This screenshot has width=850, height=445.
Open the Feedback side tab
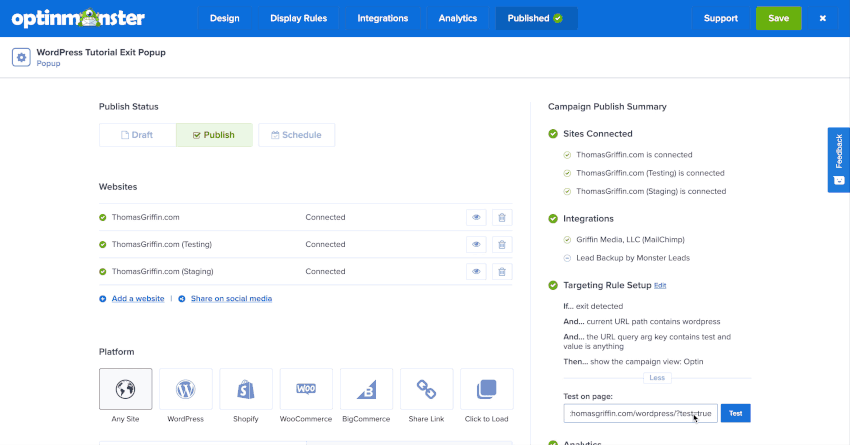click(x=839, y=160)
